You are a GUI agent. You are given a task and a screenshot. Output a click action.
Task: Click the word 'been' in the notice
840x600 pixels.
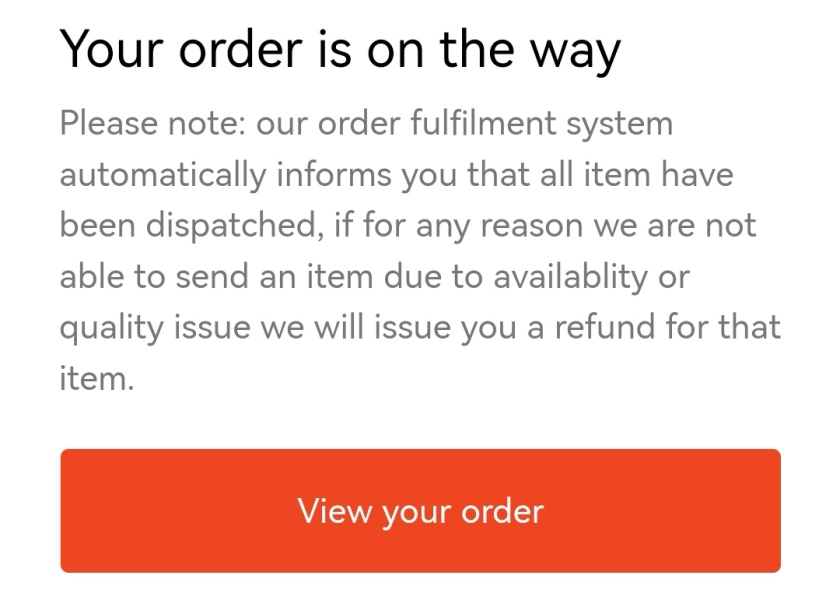[95, 227]
